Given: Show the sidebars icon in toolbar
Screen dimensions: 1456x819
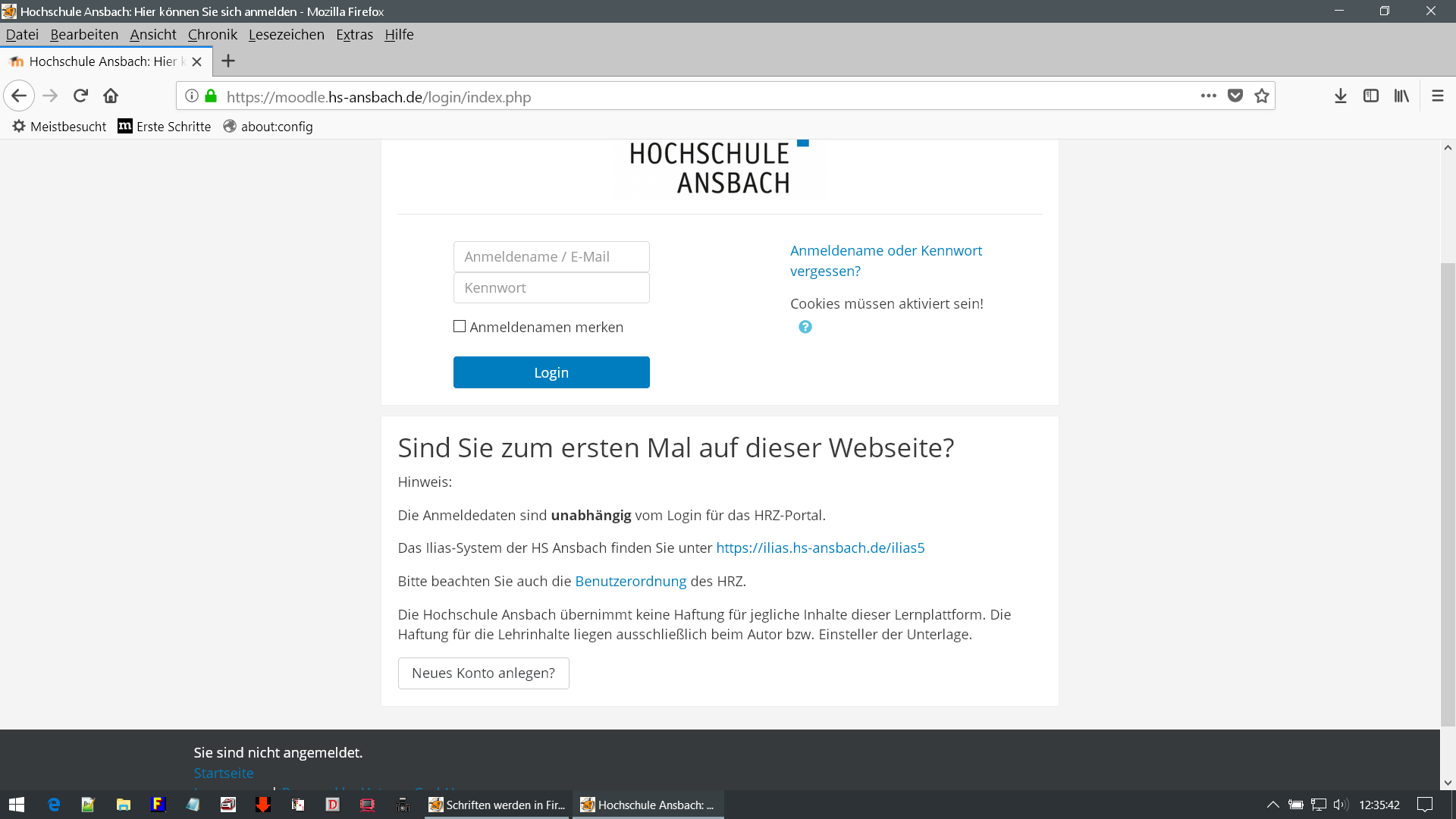Looking at the screenshot, I should pos(1370,96).
